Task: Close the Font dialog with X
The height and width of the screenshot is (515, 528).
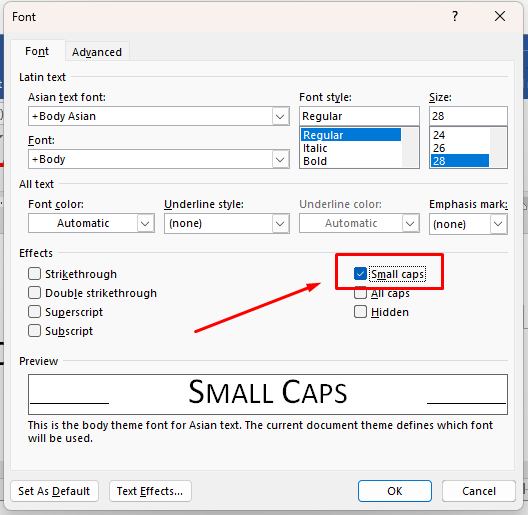Action: (x=500, y=16)
